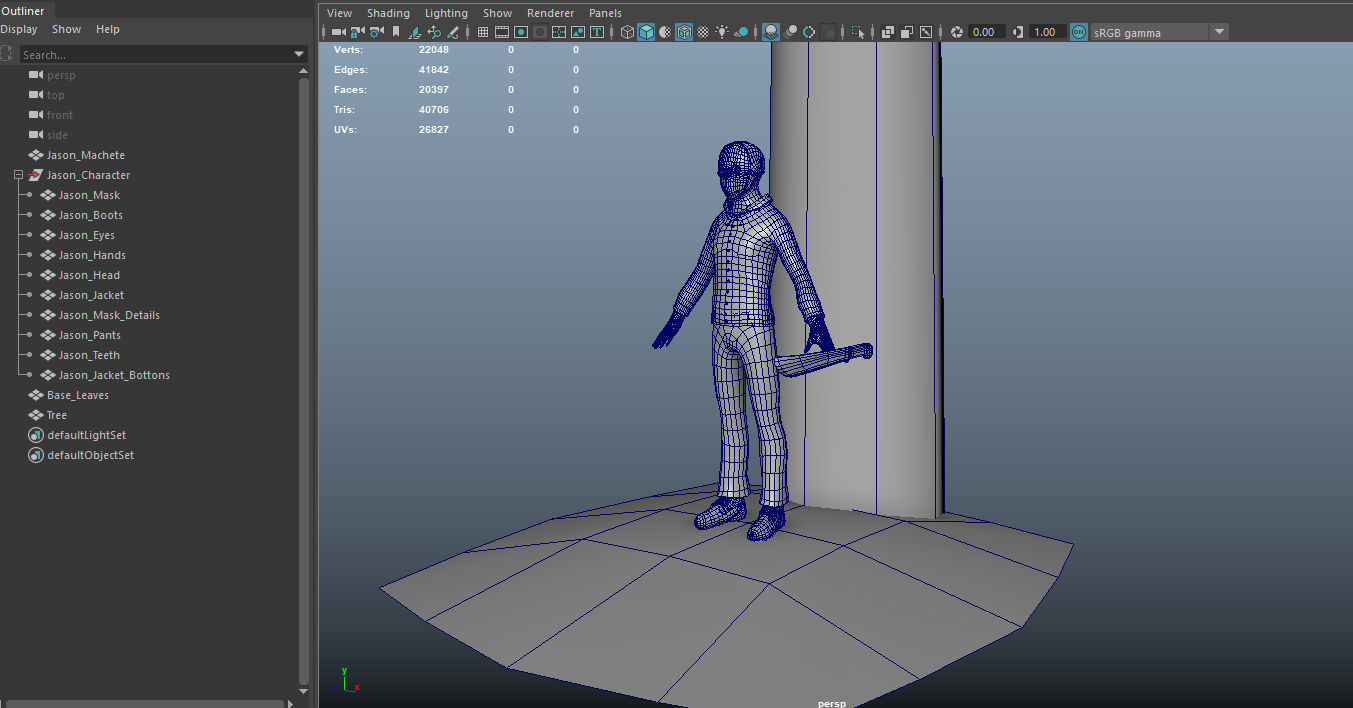Open the Outliner search filter dropdown arrow
The width and height of the screenshot is (1353, 708).
click(299, 54)
